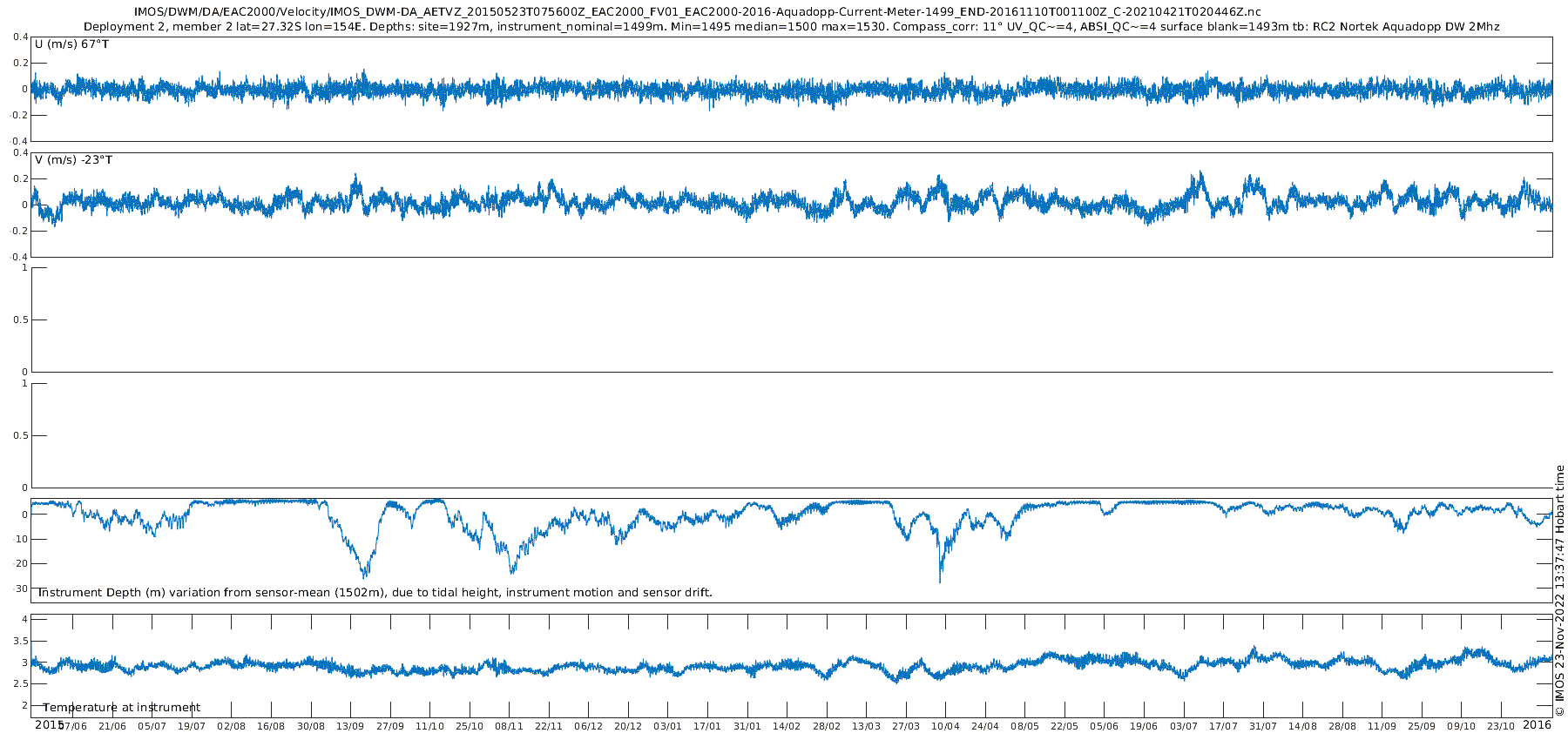Select the '21/06' date tick label
Viewport: 1568px width, 740px height.
click(112, 726)
